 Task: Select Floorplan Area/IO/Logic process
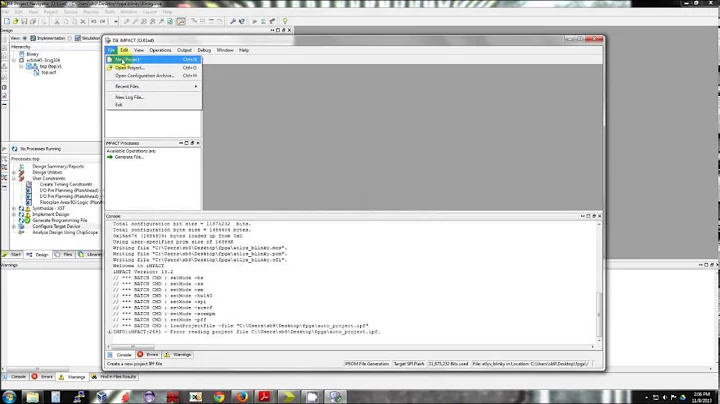tap(70, 202)
